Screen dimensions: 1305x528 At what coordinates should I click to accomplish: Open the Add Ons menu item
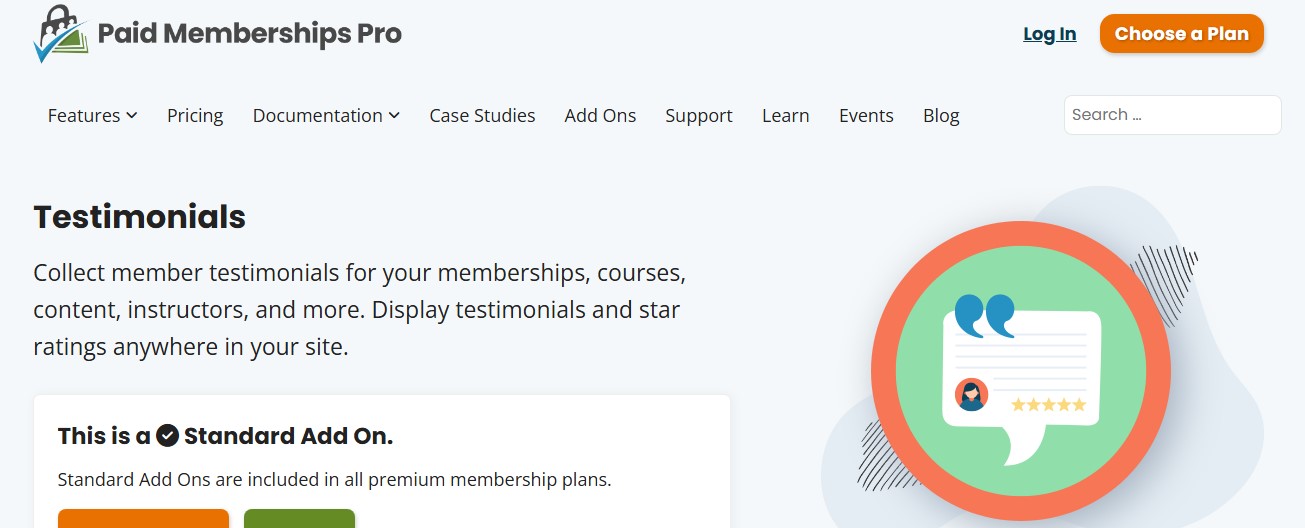point(600,116)
